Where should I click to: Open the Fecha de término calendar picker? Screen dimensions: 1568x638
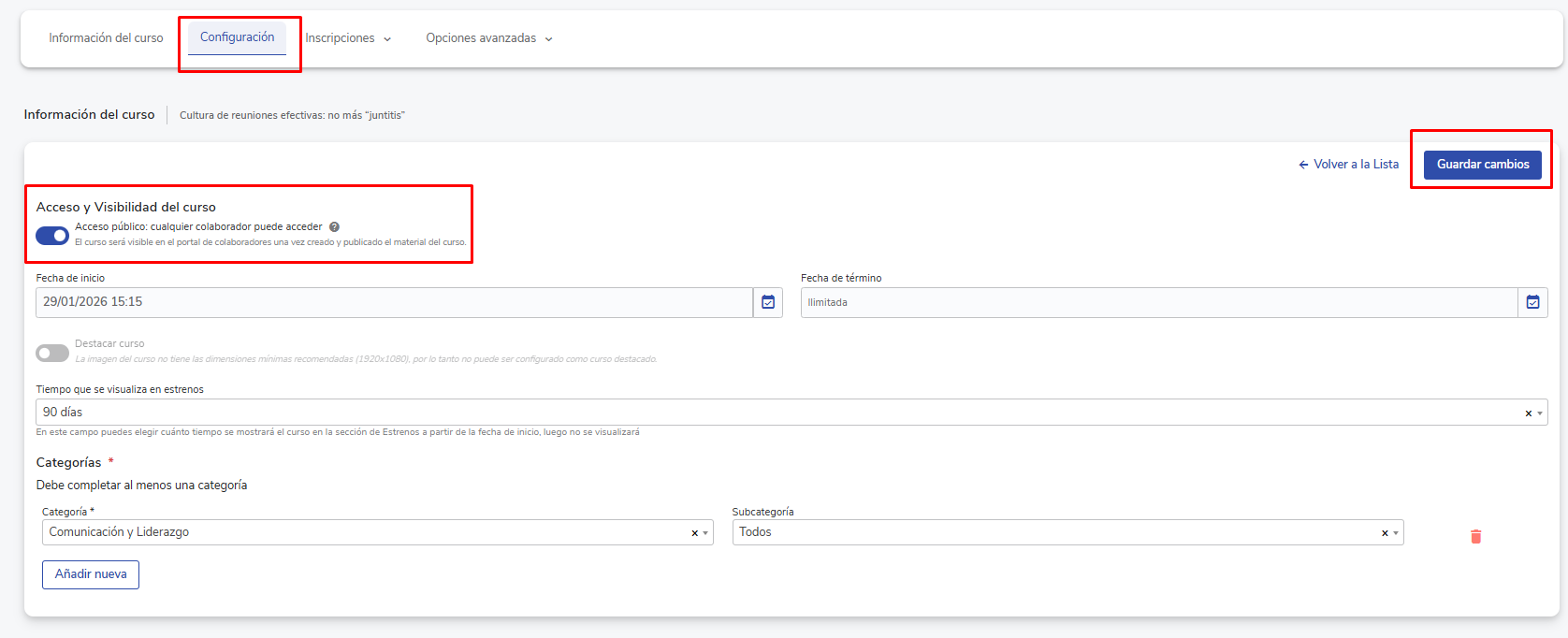[x=1532, y=302]
